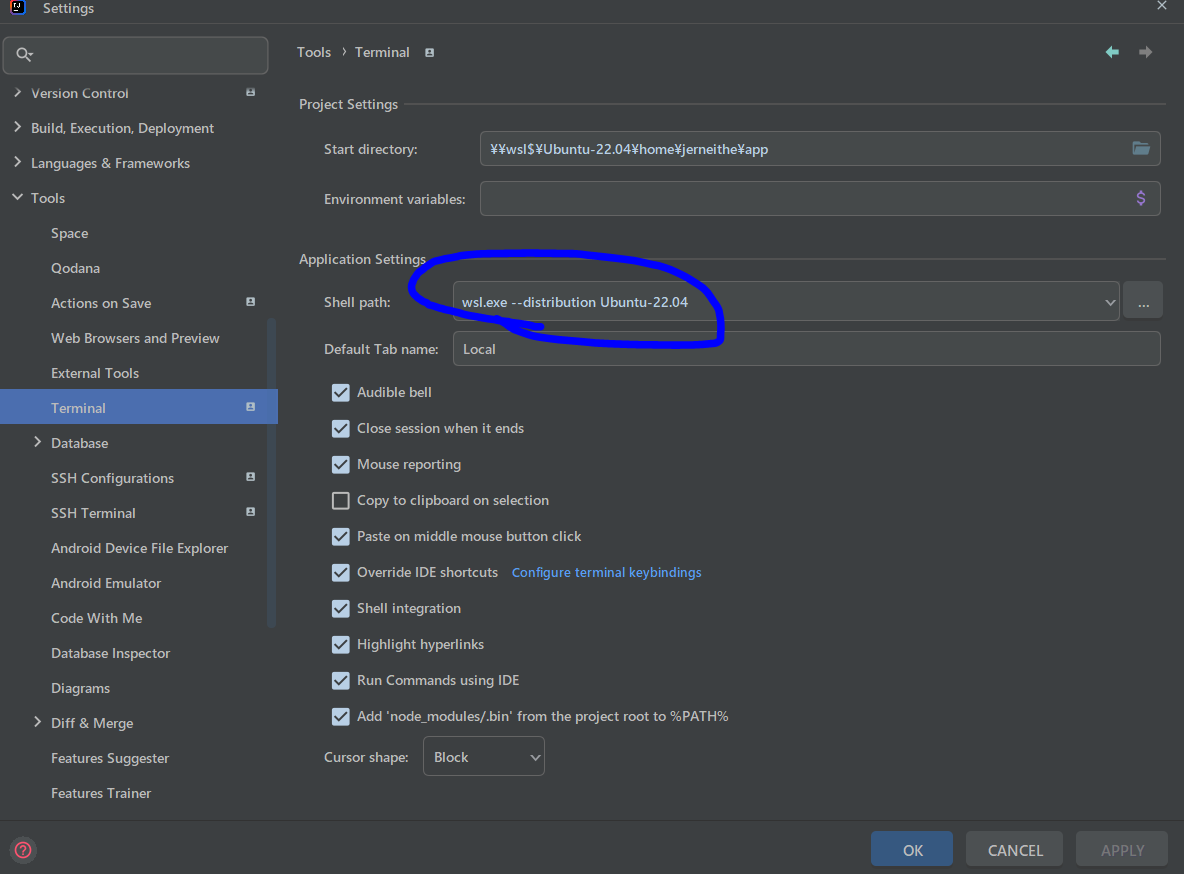Select Database Inspector item
This screenshot has height=874, width=1184.
coord(110,653)
